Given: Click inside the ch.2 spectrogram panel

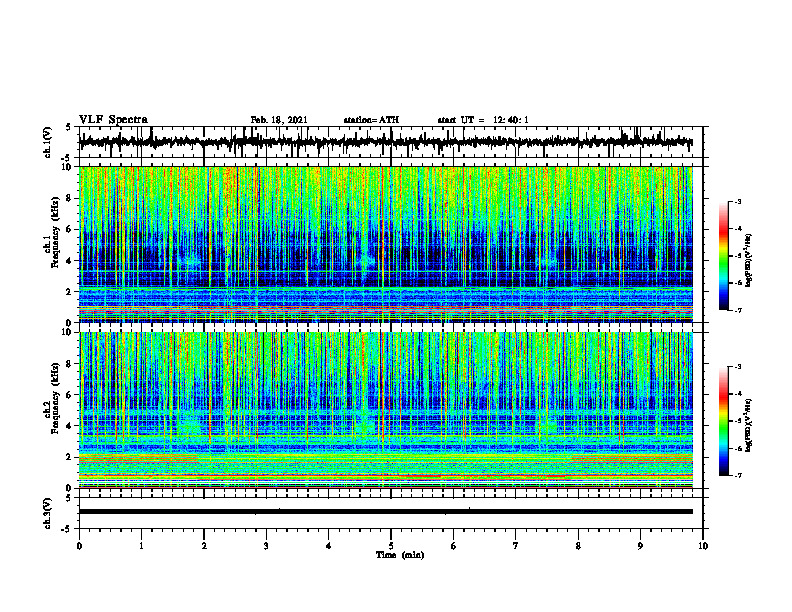Looking at the screenshot, I should pyautogui.click(x=386, y=410).
